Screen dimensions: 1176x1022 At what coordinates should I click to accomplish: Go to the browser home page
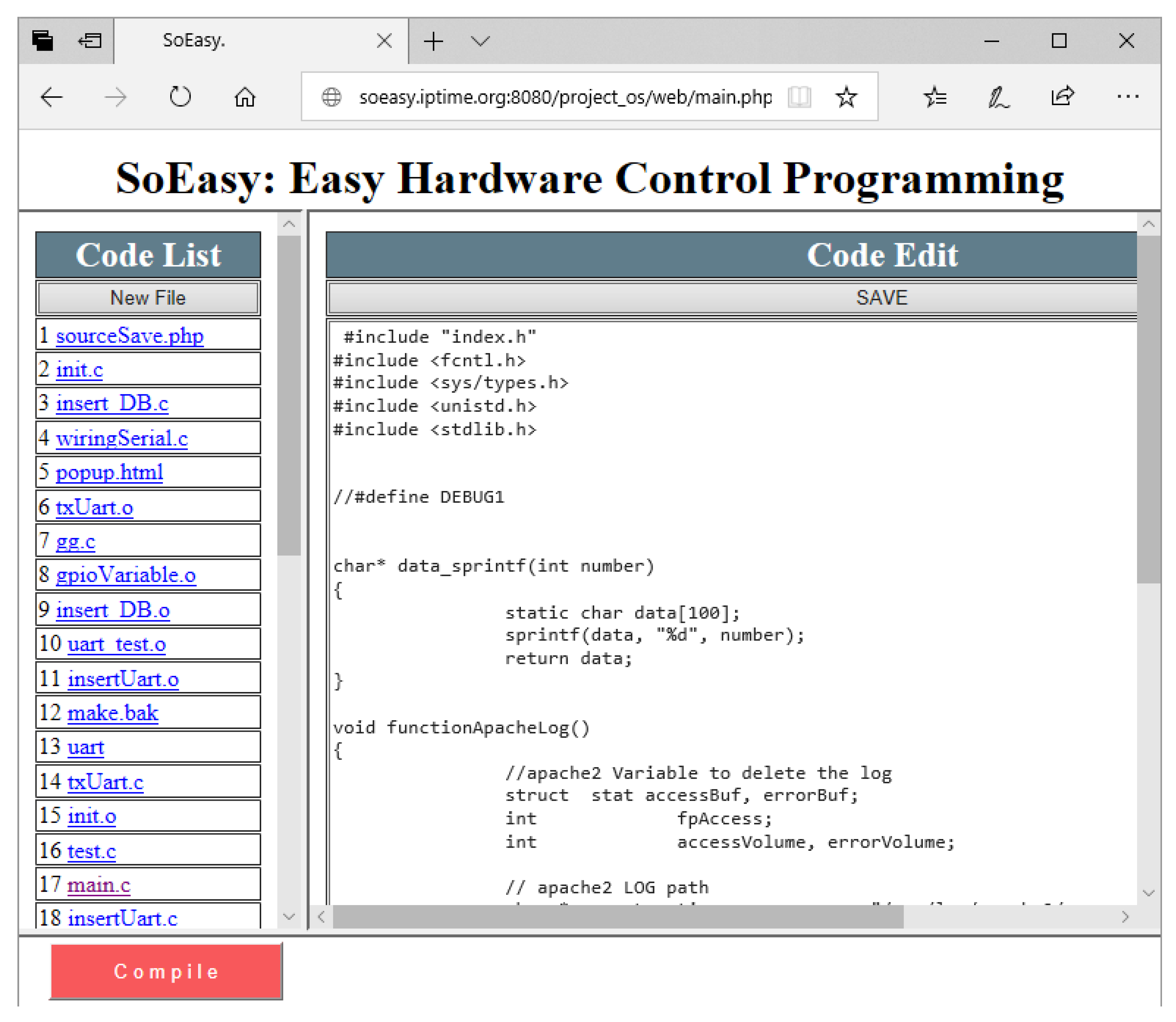coord(245,97)
